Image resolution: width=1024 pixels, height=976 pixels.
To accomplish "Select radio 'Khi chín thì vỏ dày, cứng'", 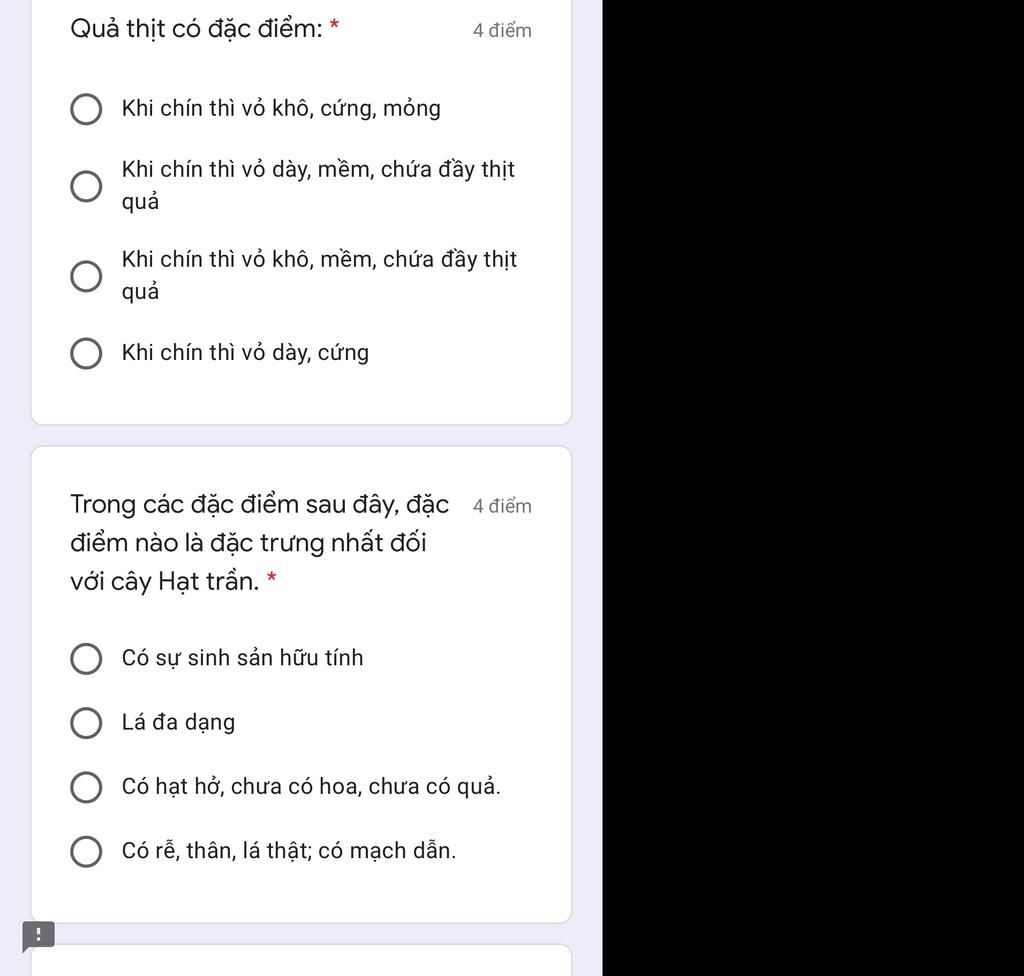I will coord(86,353).
